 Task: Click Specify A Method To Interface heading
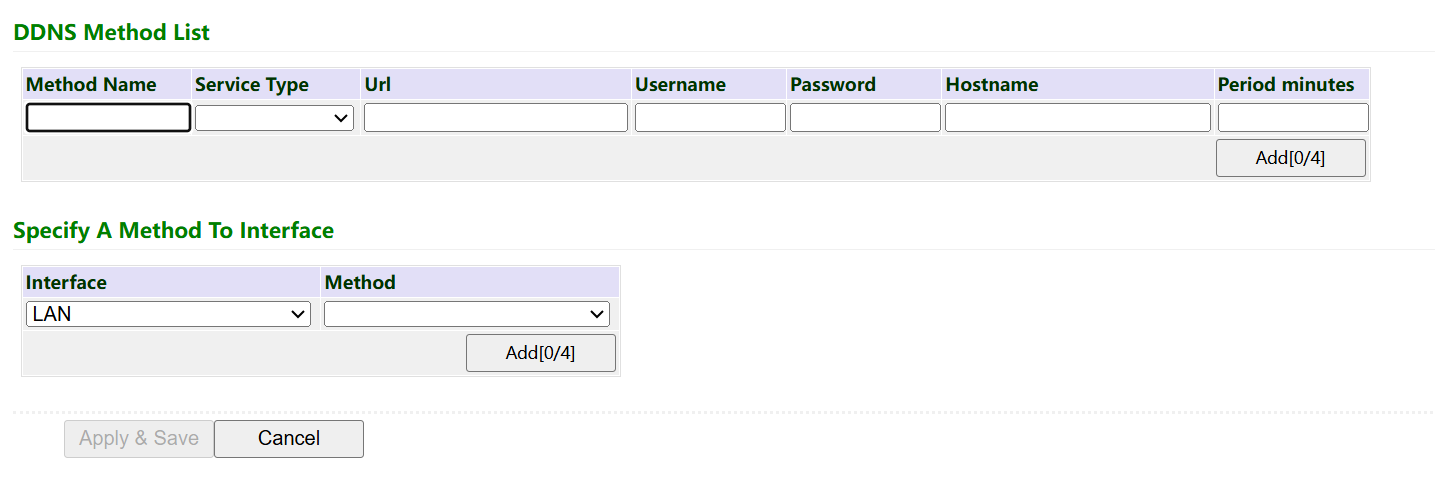point(173,231)
